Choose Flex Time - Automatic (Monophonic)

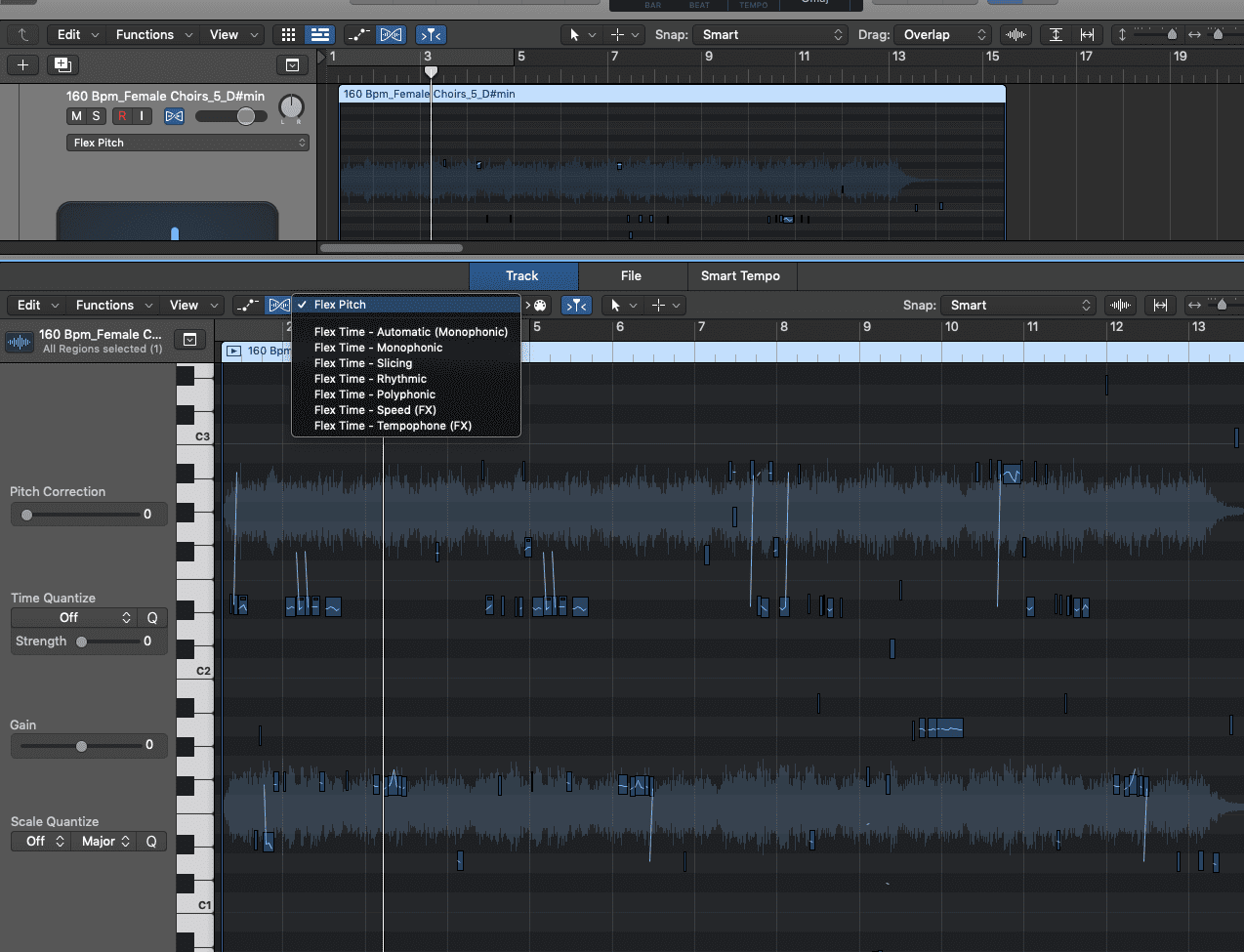[406, 332]
